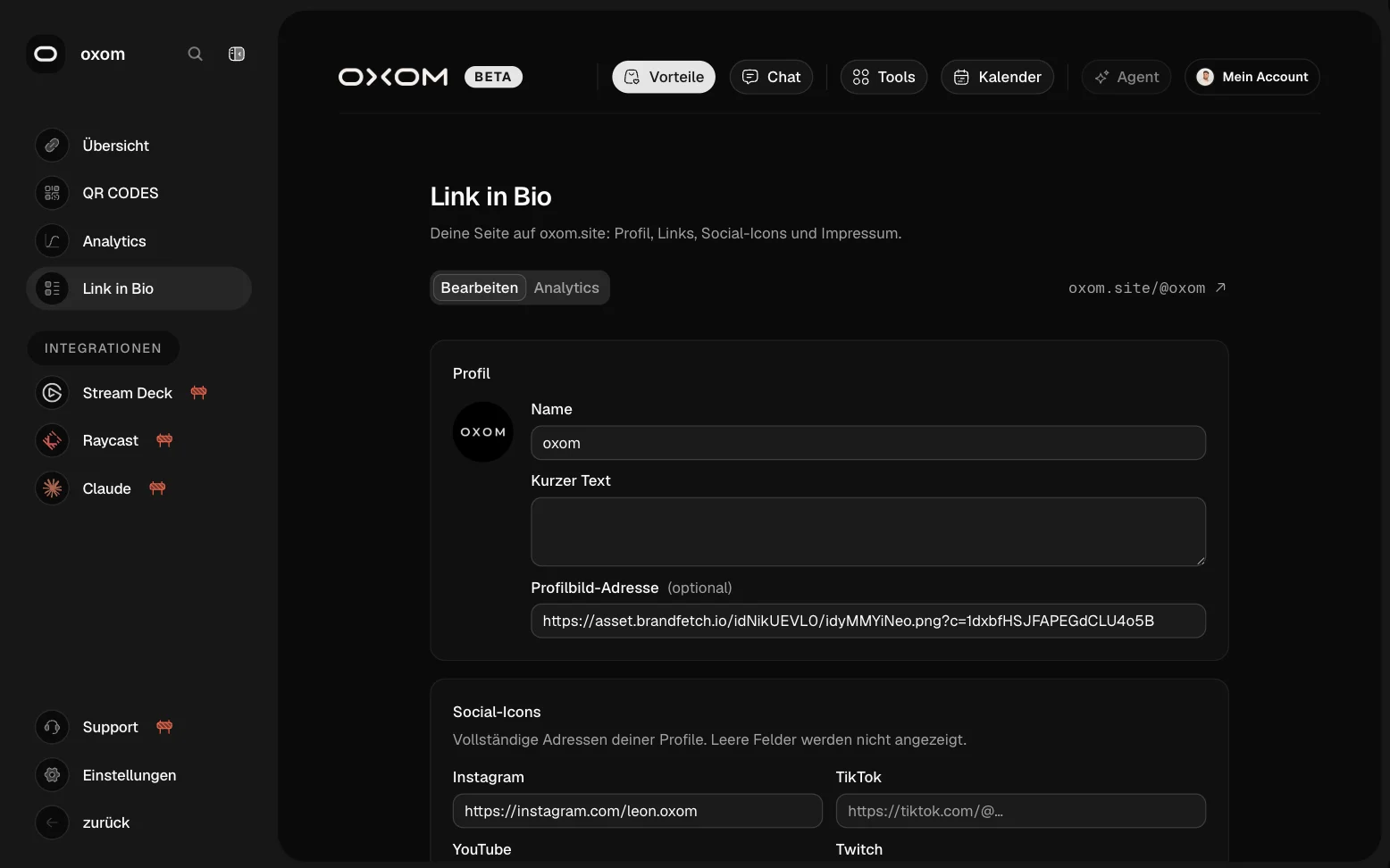The width and height of the screenshot is (1390, 868).
Task: Click the Profilbild-Adresse input field
Action: 868,621
